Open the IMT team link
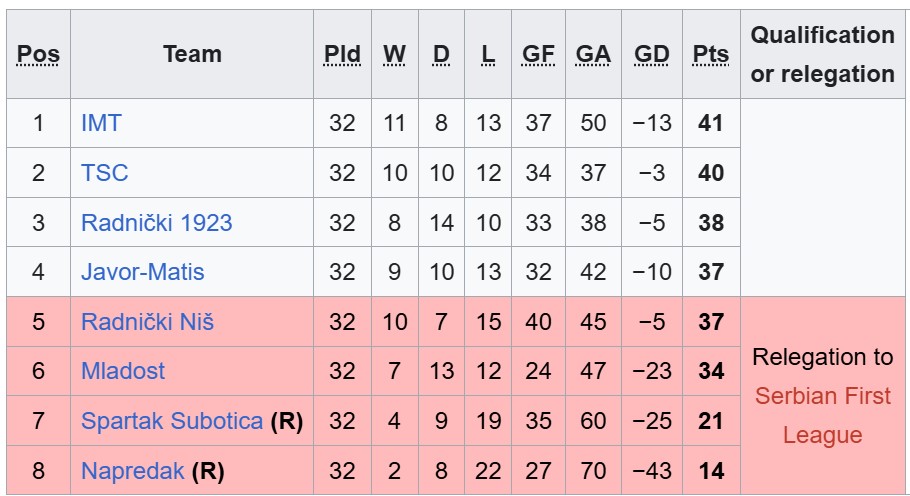Image resolution: width=910 pixels, height=496 pixels. [x=101, y=123]
